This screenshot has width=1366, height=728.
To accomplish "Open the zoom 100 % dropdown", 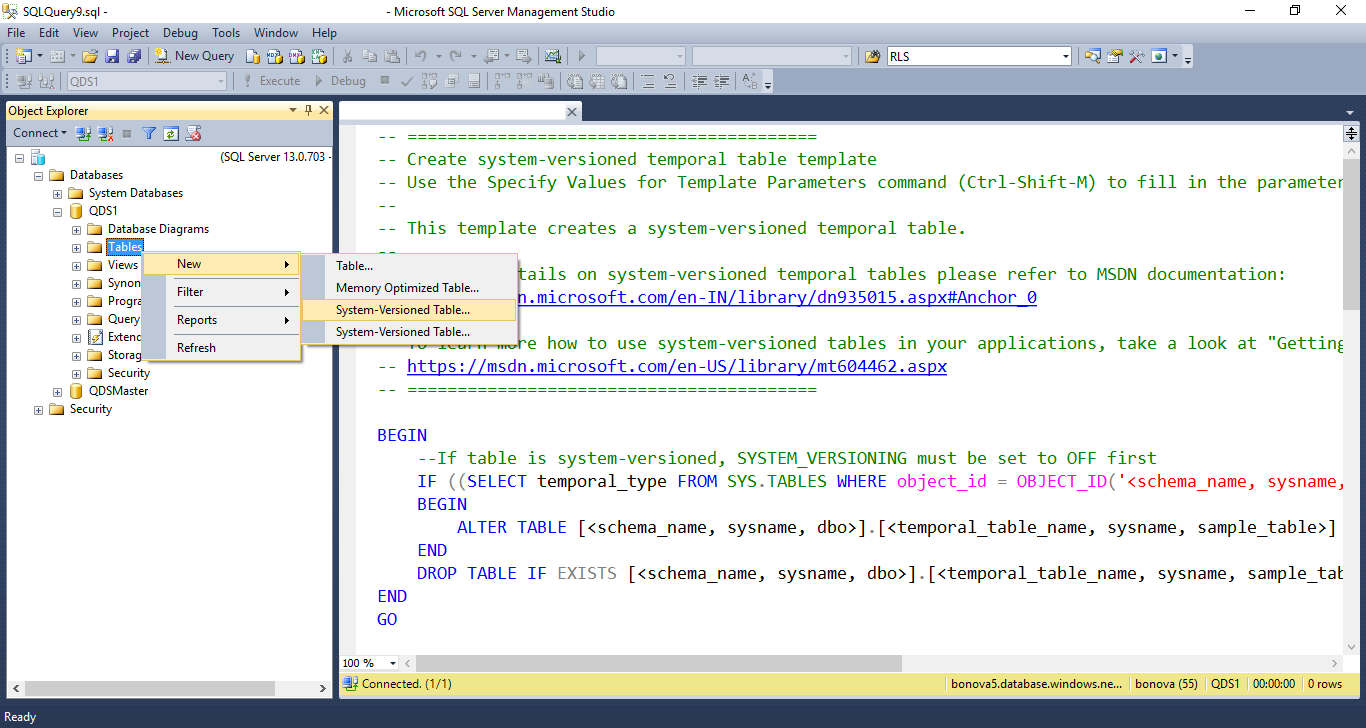I will coord(392,663).
